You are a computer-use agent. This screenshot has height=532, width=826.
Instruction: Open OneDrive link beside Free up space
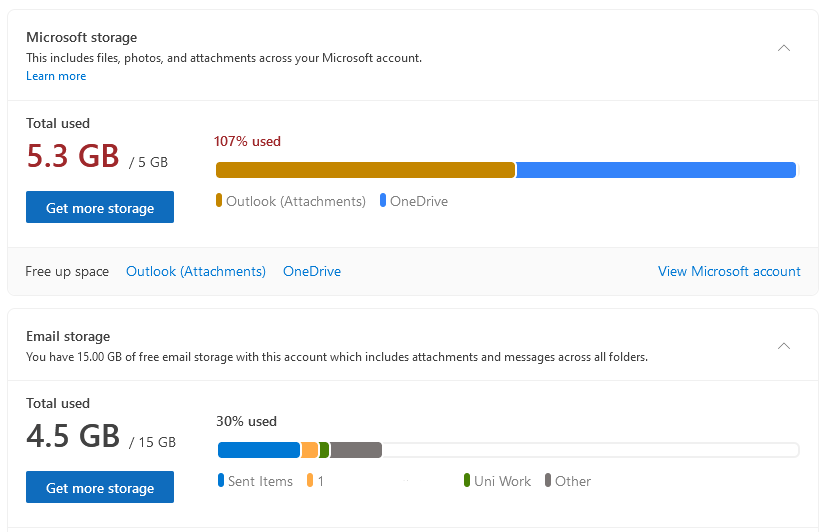point(312,271)
